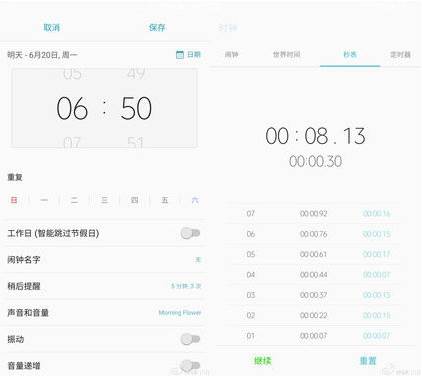Screen dimensions: 422x376
Task: Open the 定时器 timer tab
Action: 400,54
